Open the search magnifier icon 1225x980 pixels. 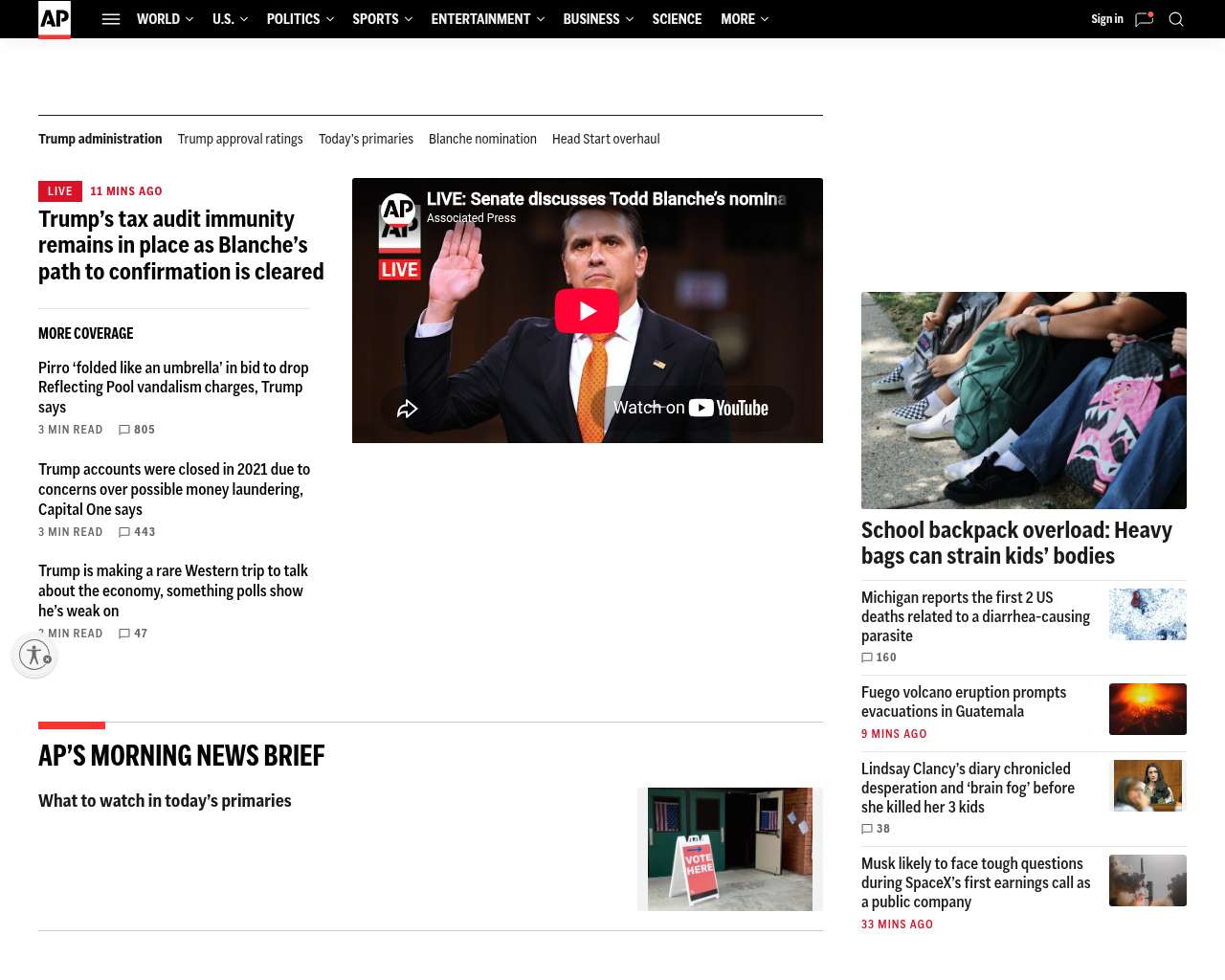[1176, 19]
